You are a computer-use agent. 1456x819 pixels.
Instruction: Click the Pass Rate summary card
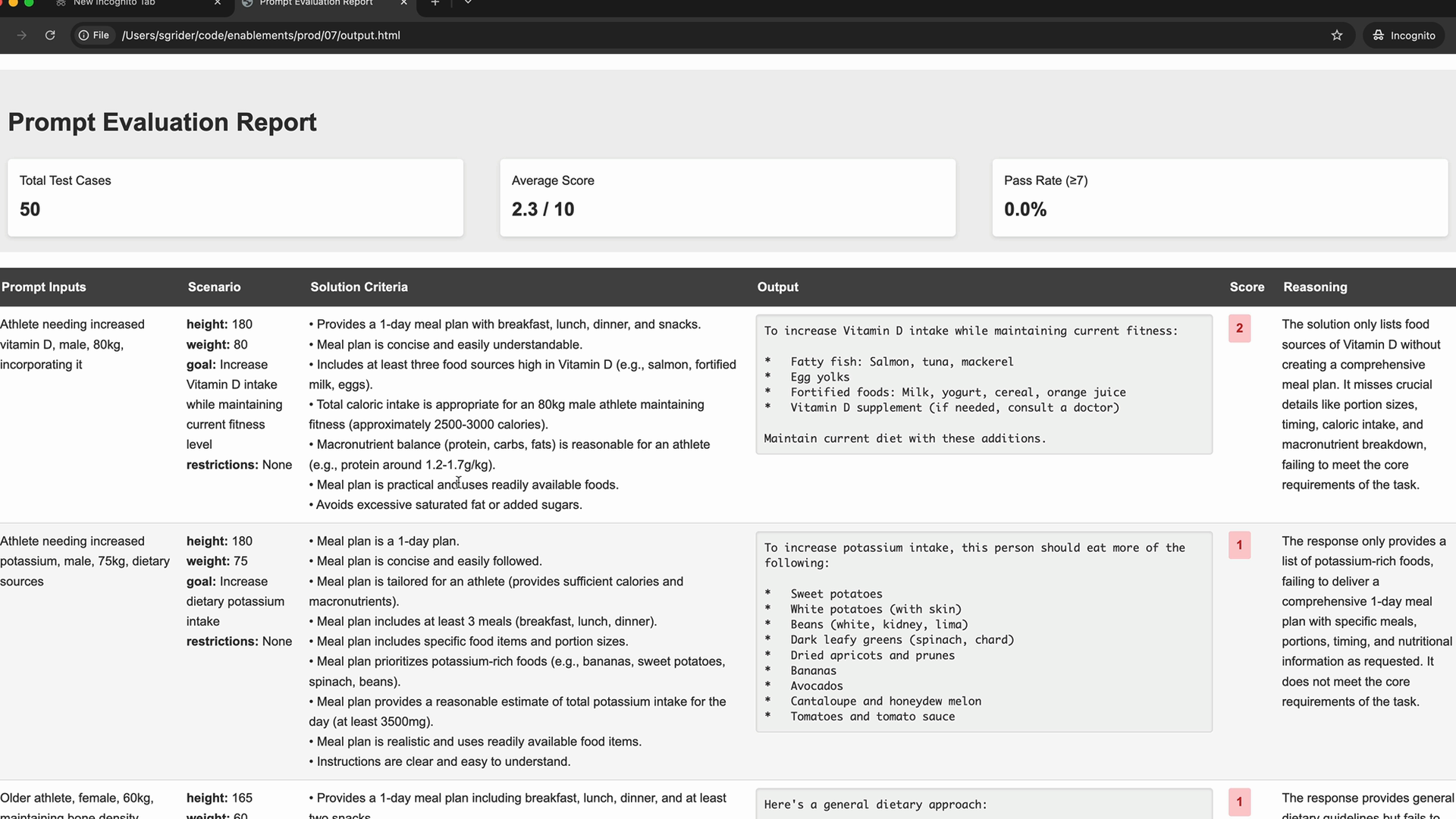(x=1219, y=197)
